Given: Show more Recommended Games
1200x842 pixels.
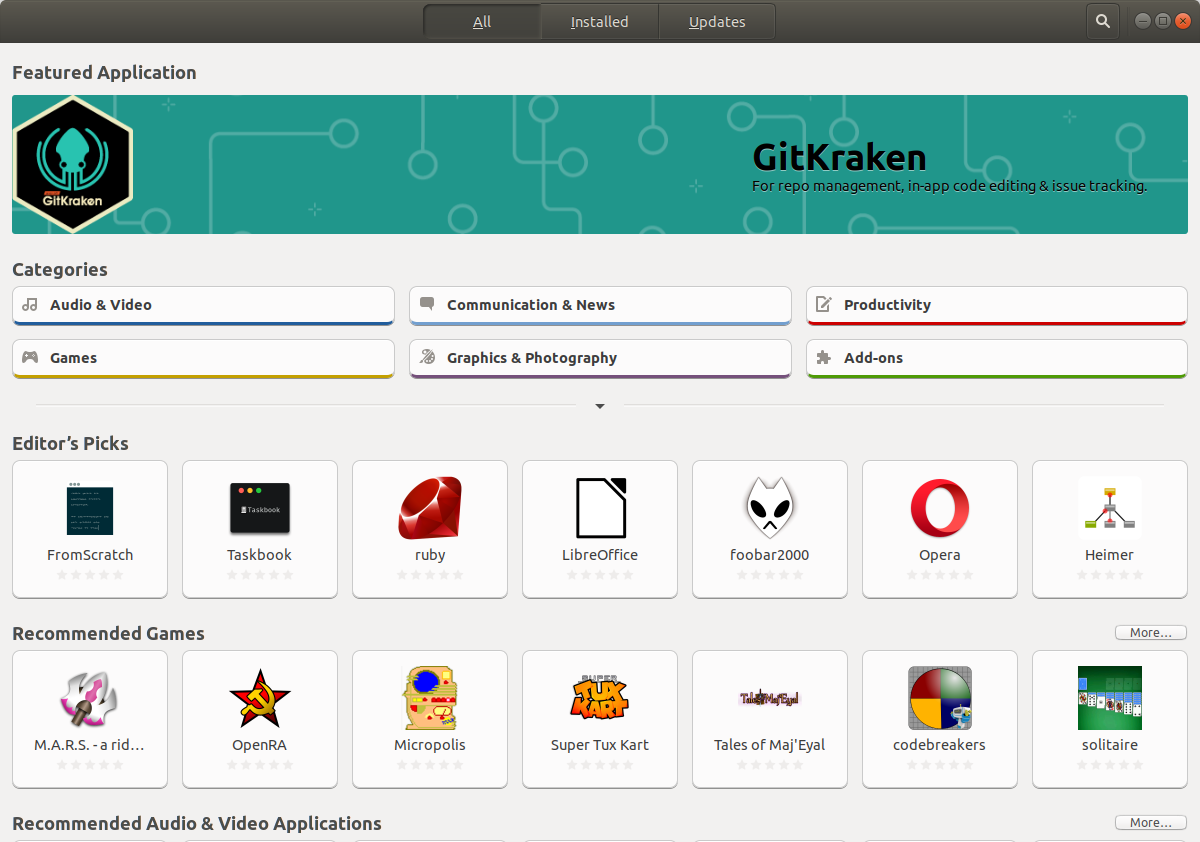Looking at the screenshot, I should click(1151, 633).
